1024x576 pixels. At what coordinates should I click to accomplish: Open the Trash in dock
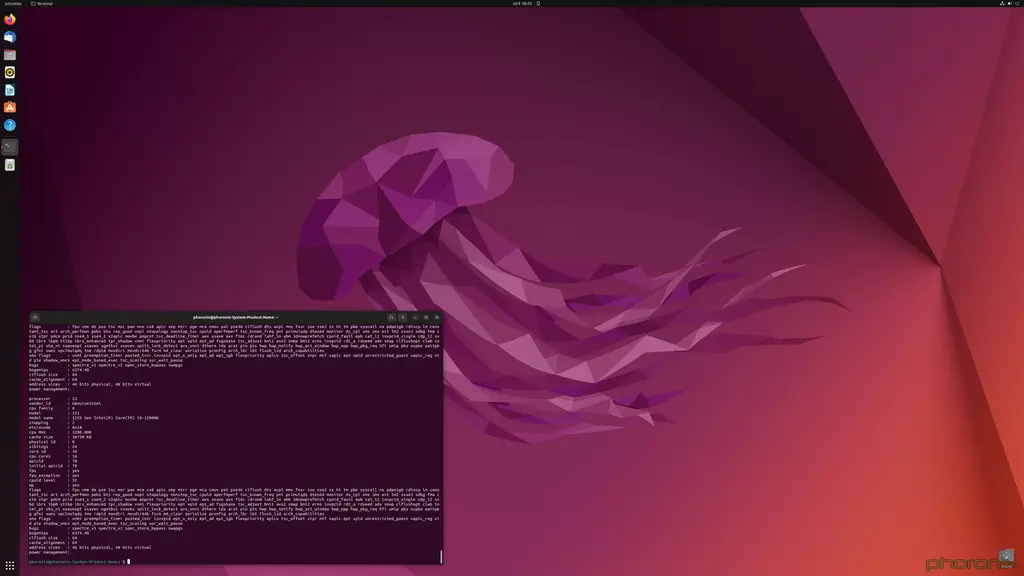[10, 164]
